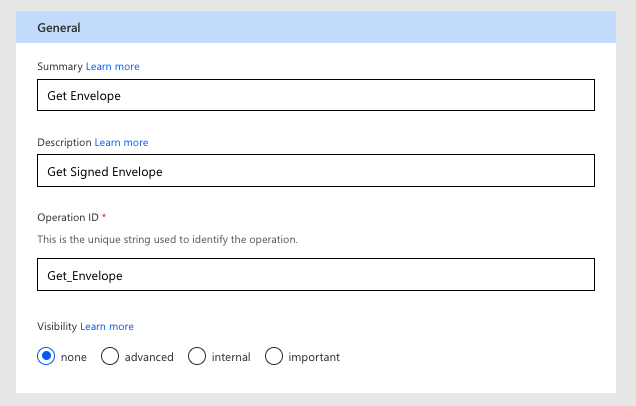Click the "Summary" field label

pos(60,67)
